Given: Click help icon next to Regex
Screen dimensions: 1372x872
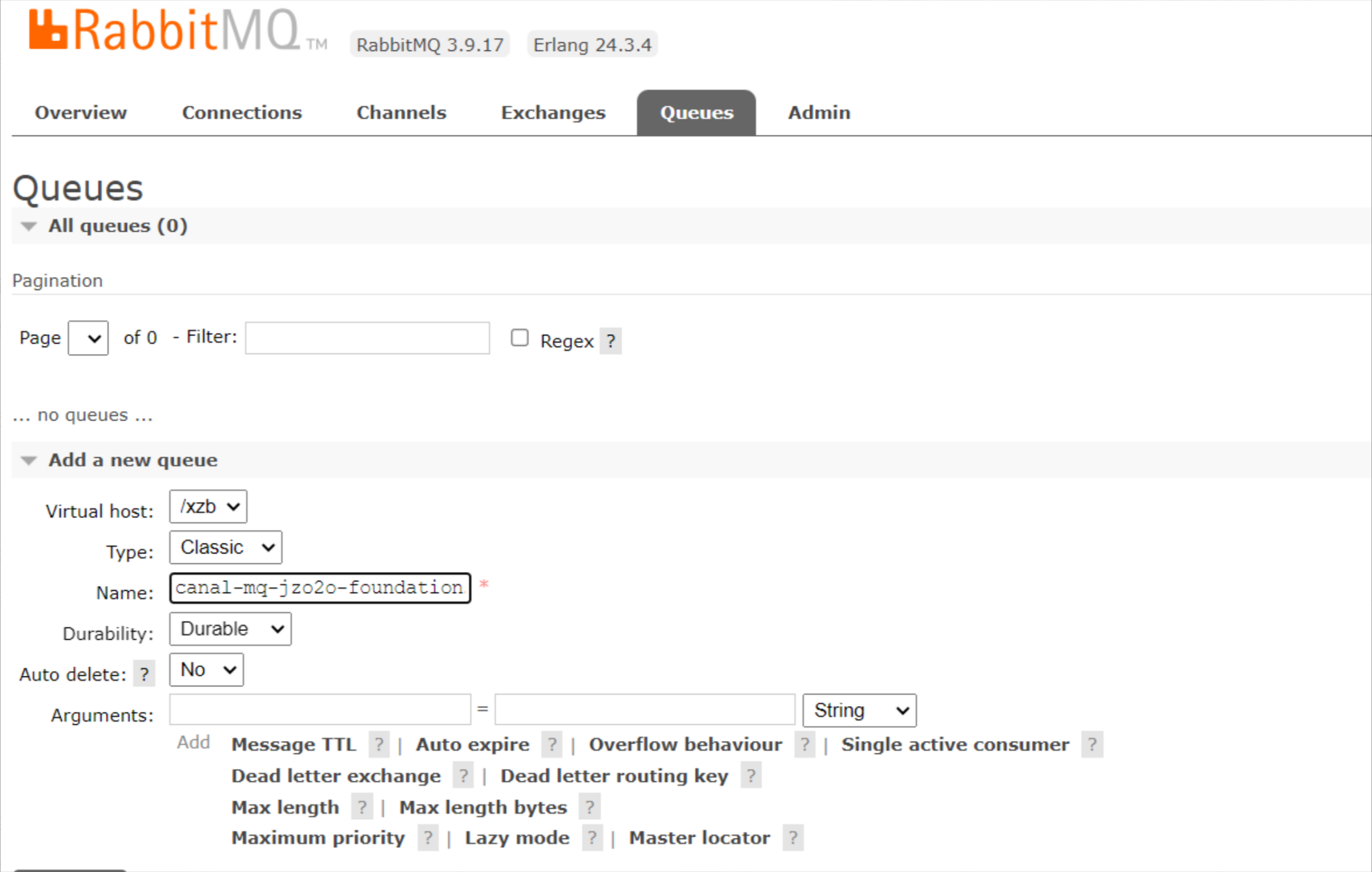Looking at the screenshot, I should click(x=611, y=341).
